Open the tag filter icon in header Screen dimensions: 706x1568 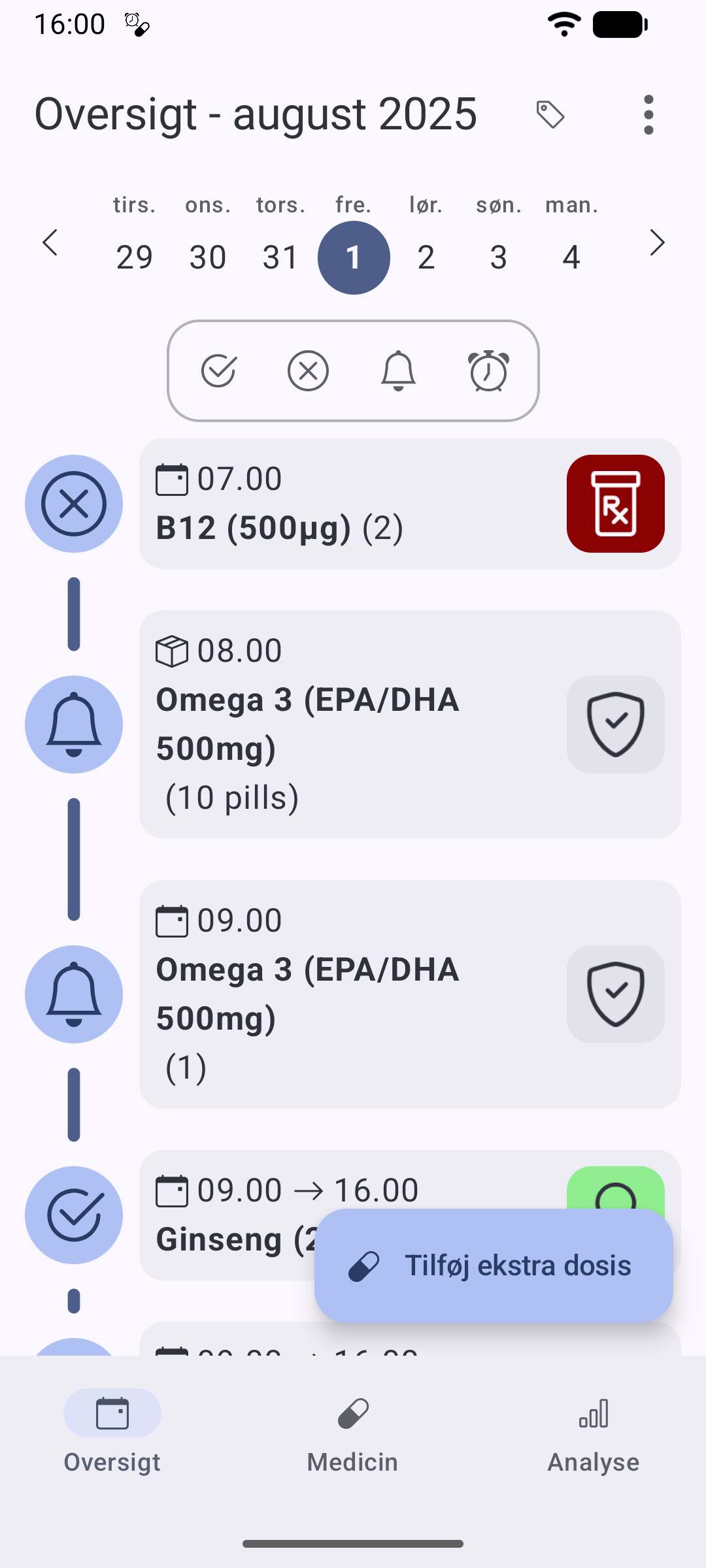coord(550,115)
